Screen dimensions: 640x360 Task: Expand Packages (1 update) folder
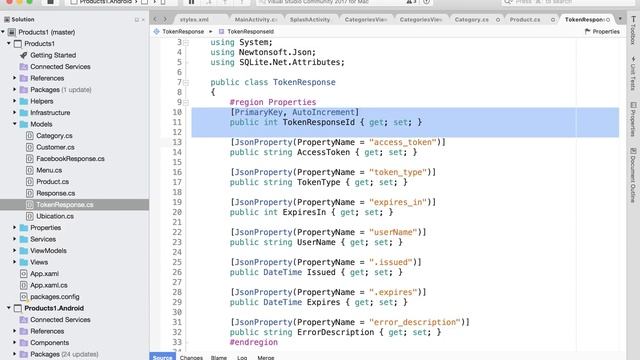[x=15, y=89]
